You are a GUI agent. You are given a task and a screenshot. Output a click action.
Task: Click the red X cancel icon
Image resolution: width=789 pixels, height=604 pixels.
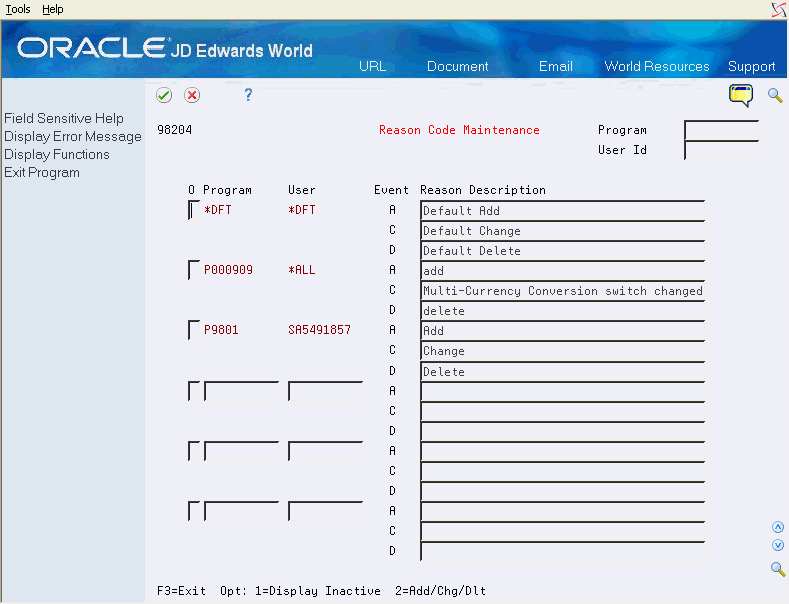[x=192, y=95]
